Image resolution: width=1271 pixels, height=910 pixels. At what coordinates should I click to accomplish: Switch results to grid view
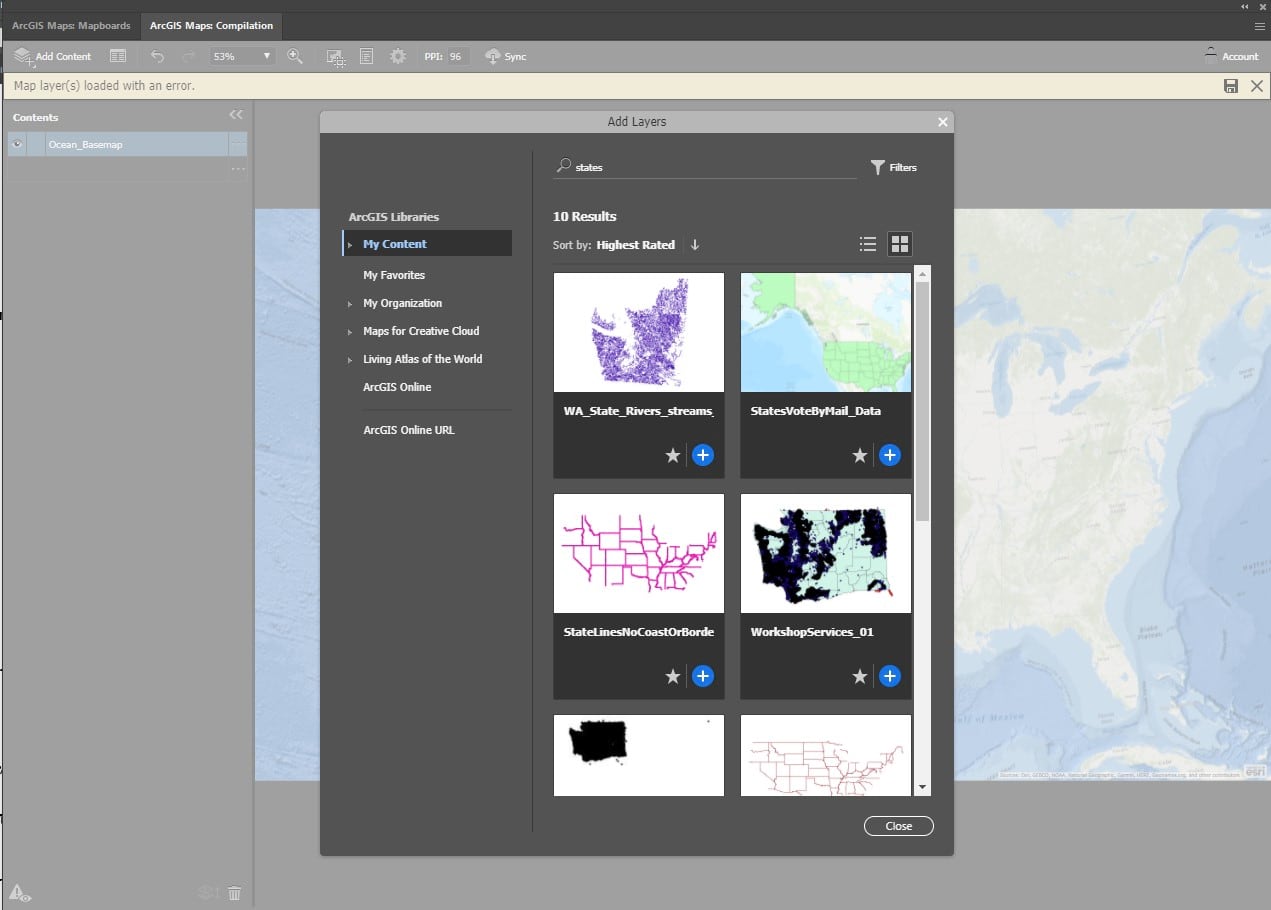(x=899, y=244)
